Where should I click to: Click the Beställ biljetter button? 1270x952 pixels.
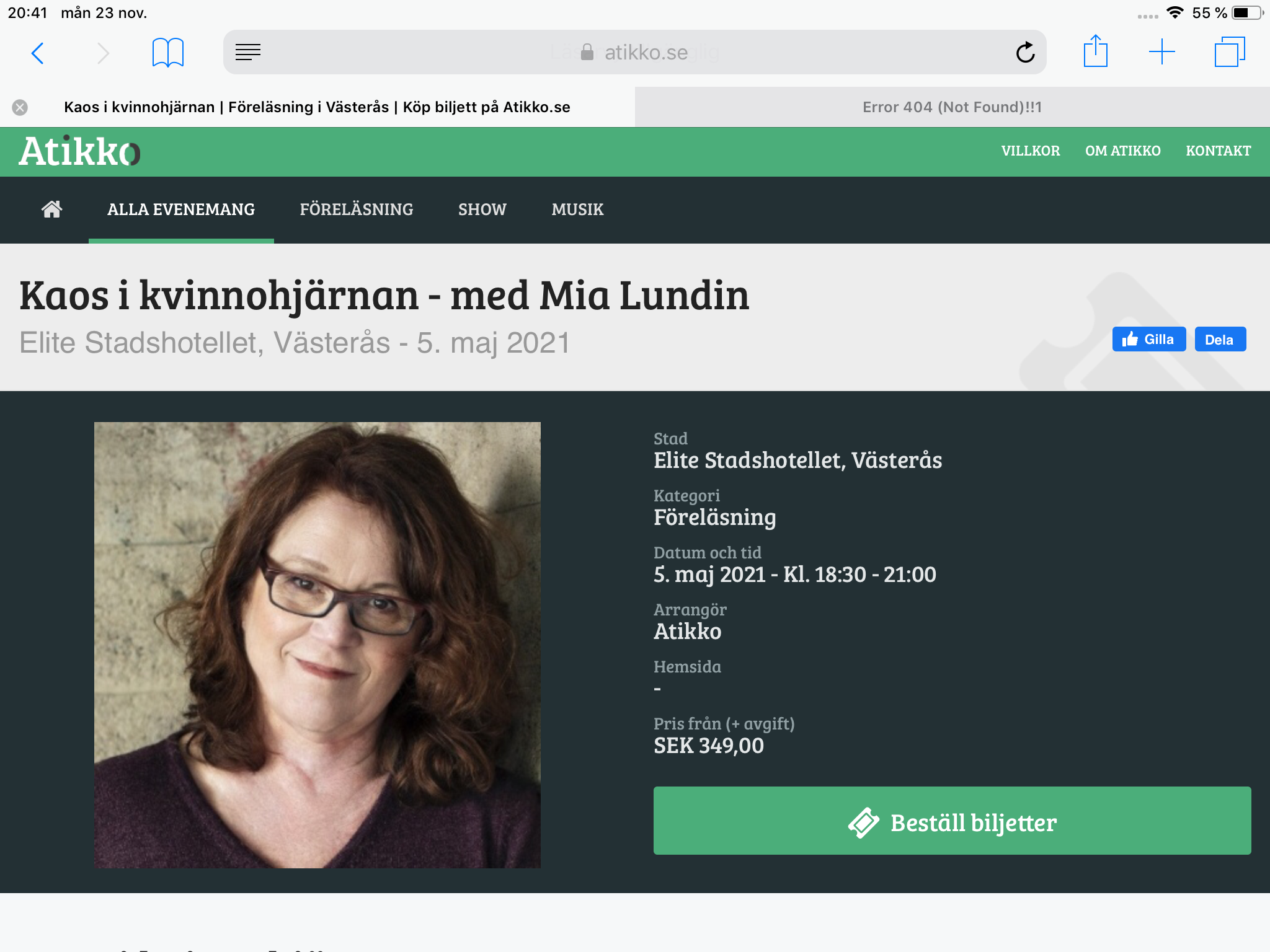(x=952, y=821)
